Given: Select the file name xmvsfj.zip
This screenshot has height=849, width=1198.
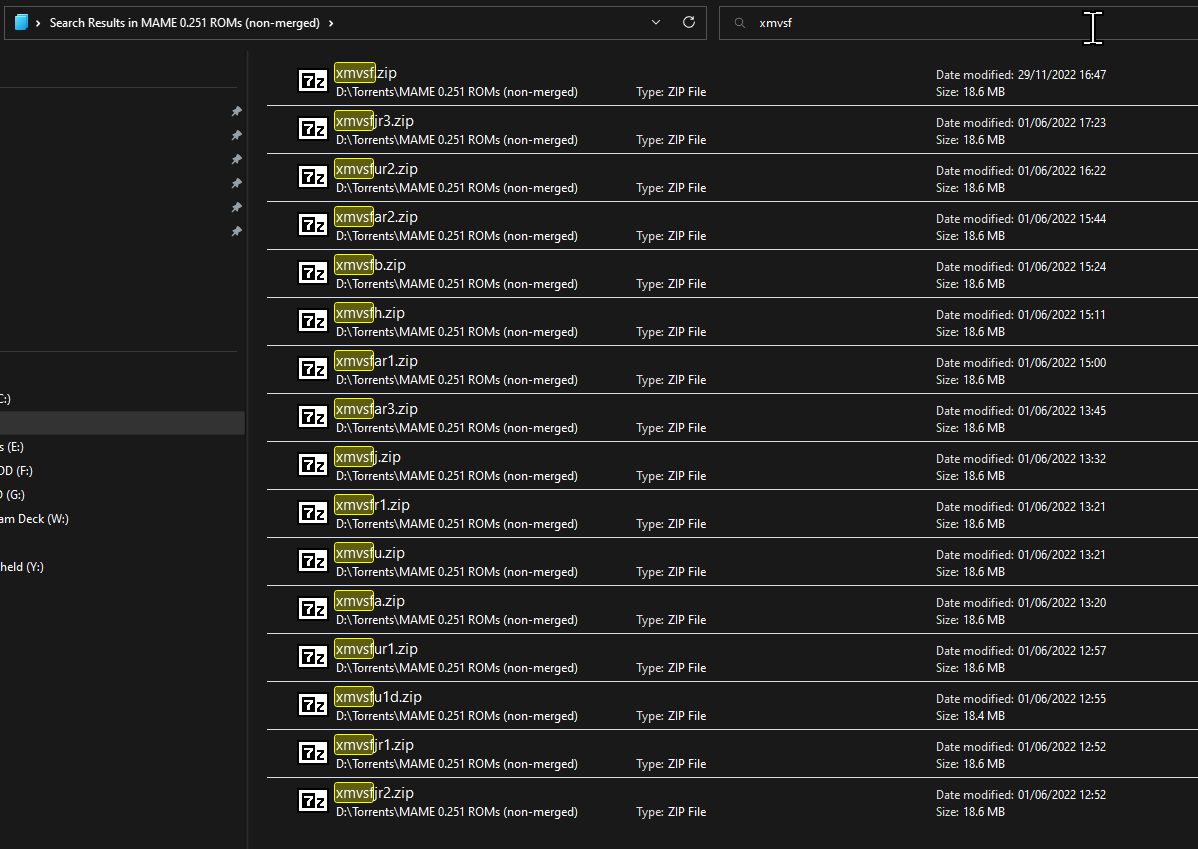Looking at the screenshot, I should [368, 457].
